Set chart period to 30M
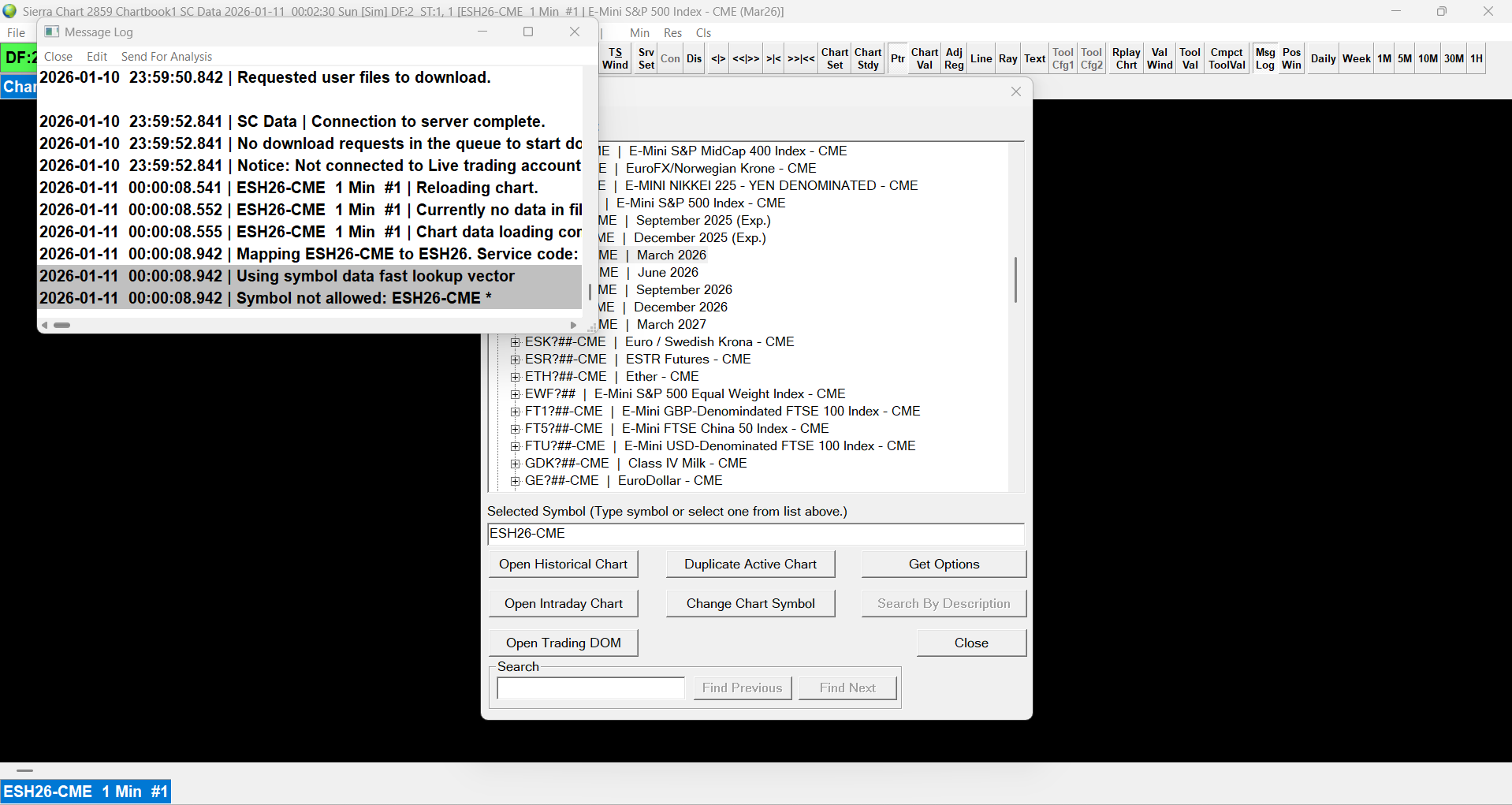The image size is (1512, 805). [x=1454, y=58]
